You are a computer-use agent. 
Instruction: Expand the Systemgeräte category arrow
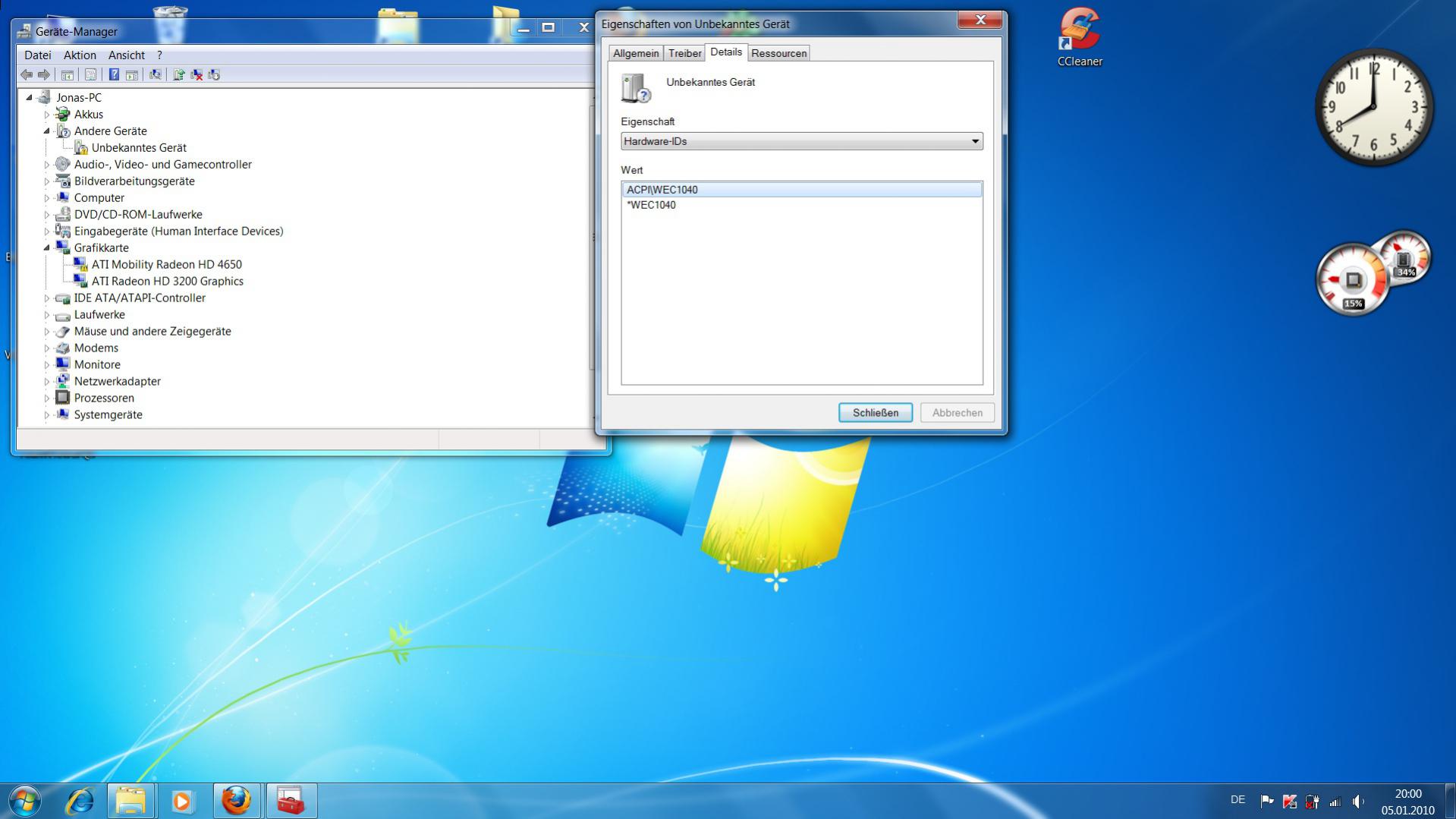(47, 415)
